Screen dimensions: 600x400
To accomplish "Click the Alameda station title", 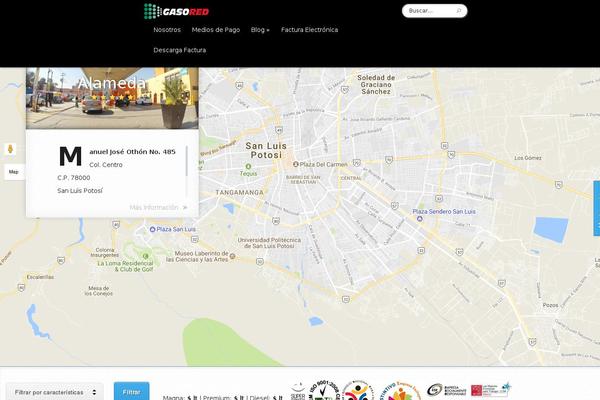I will tap(112, 83).
